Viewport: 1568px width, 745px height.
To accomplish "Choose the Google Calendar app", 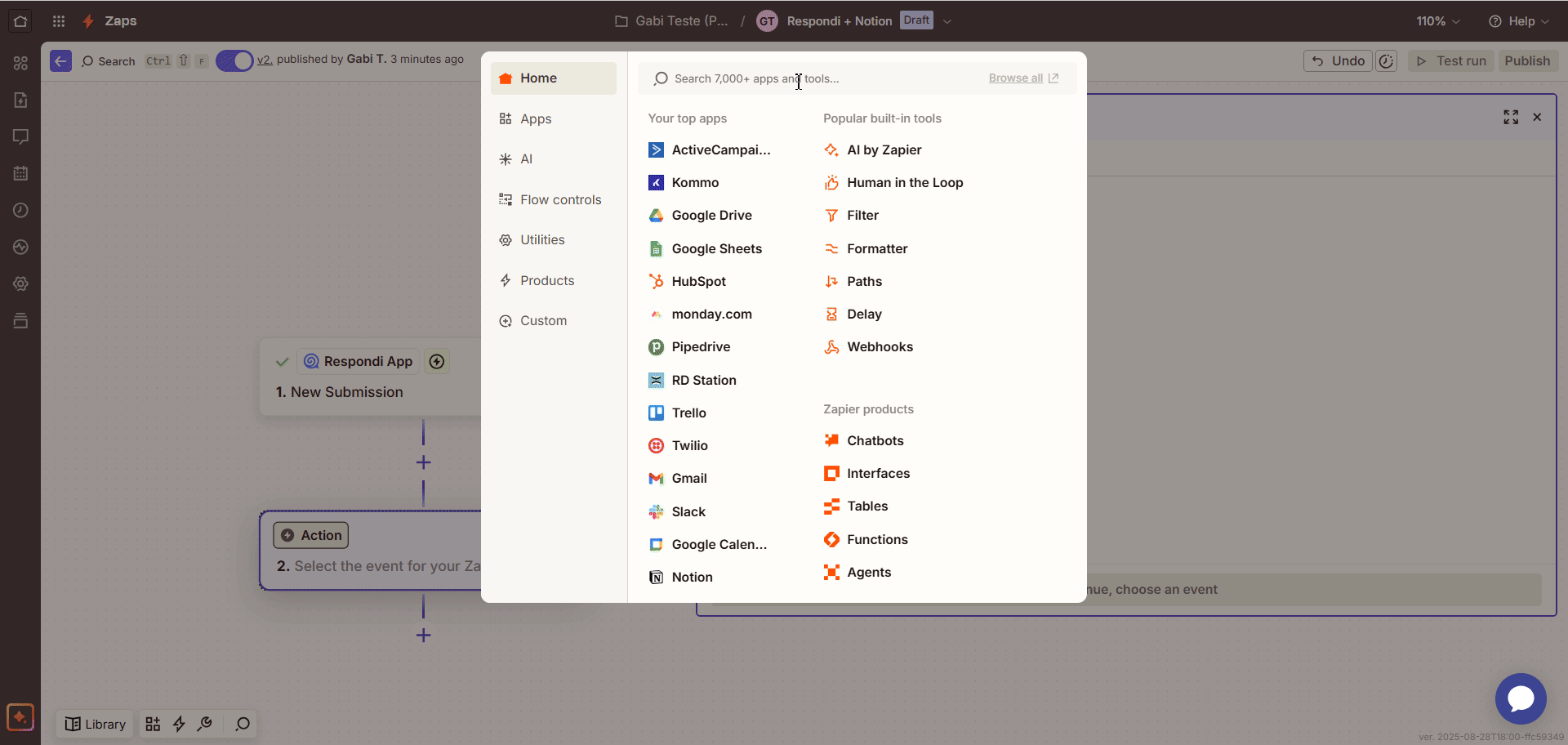I will (708, 545).
